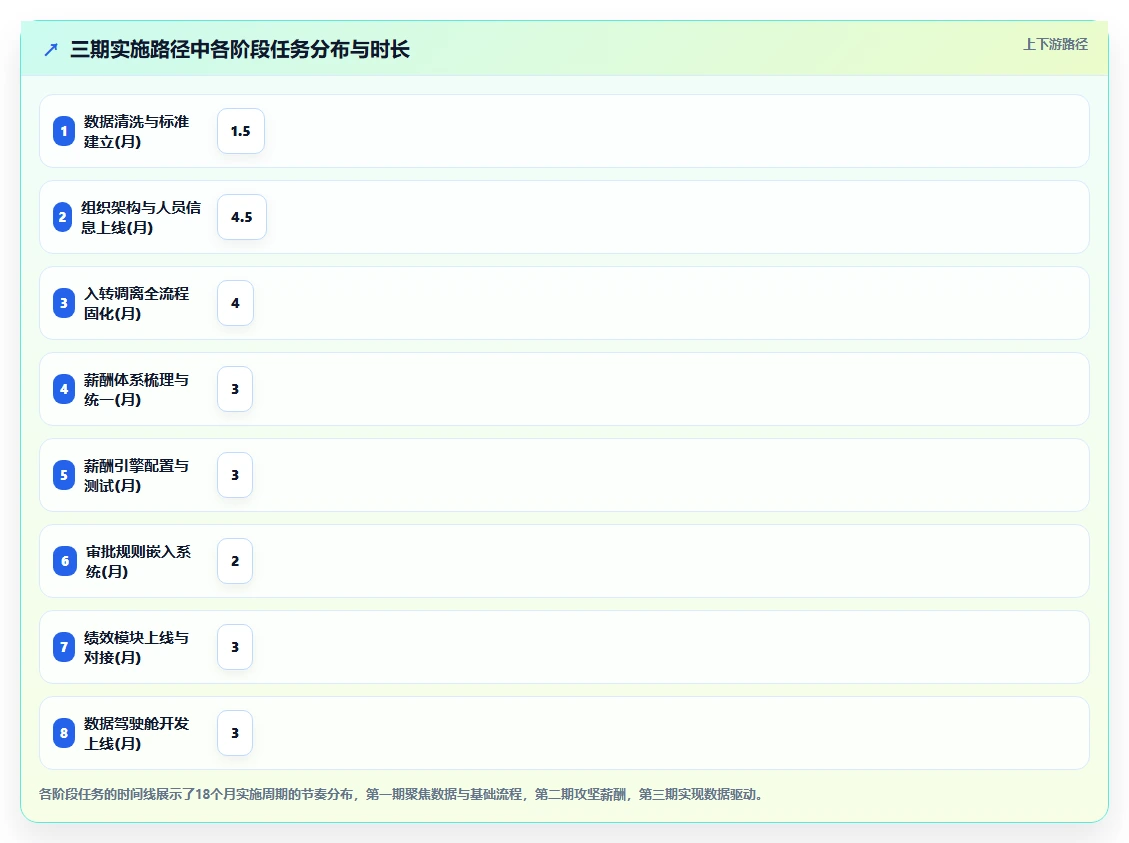1129x843 pixels.
Task: Click the 1.5 duration value chip
Action: click(240, 131)
